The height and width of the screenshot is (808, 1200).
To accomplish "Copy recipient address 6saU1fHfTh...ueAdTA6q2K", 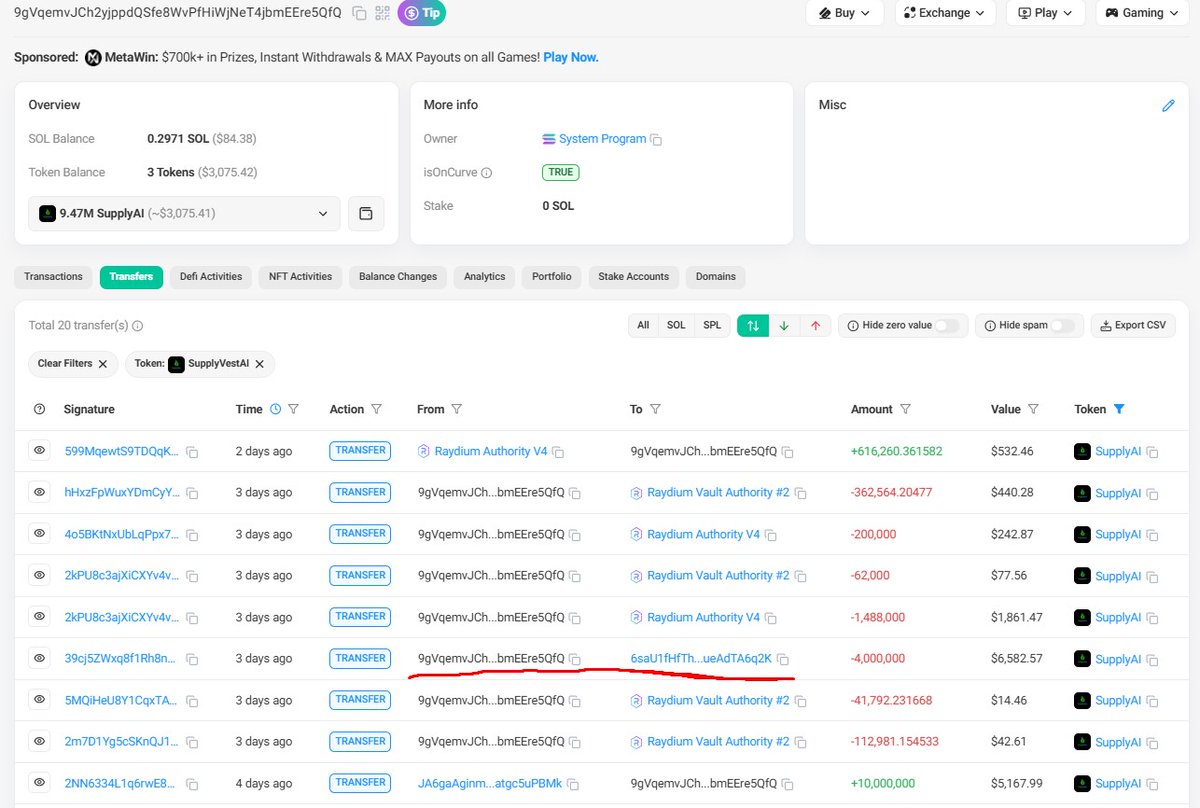I will click(783, 659).
